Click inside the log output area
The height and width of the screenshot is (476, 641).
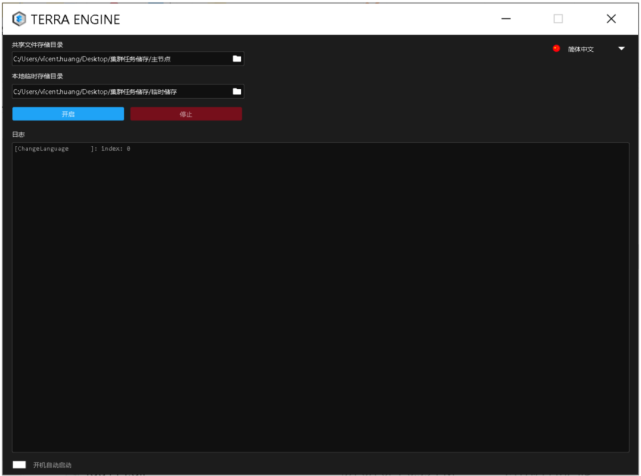pyautogui.click(x=320, y=300)
